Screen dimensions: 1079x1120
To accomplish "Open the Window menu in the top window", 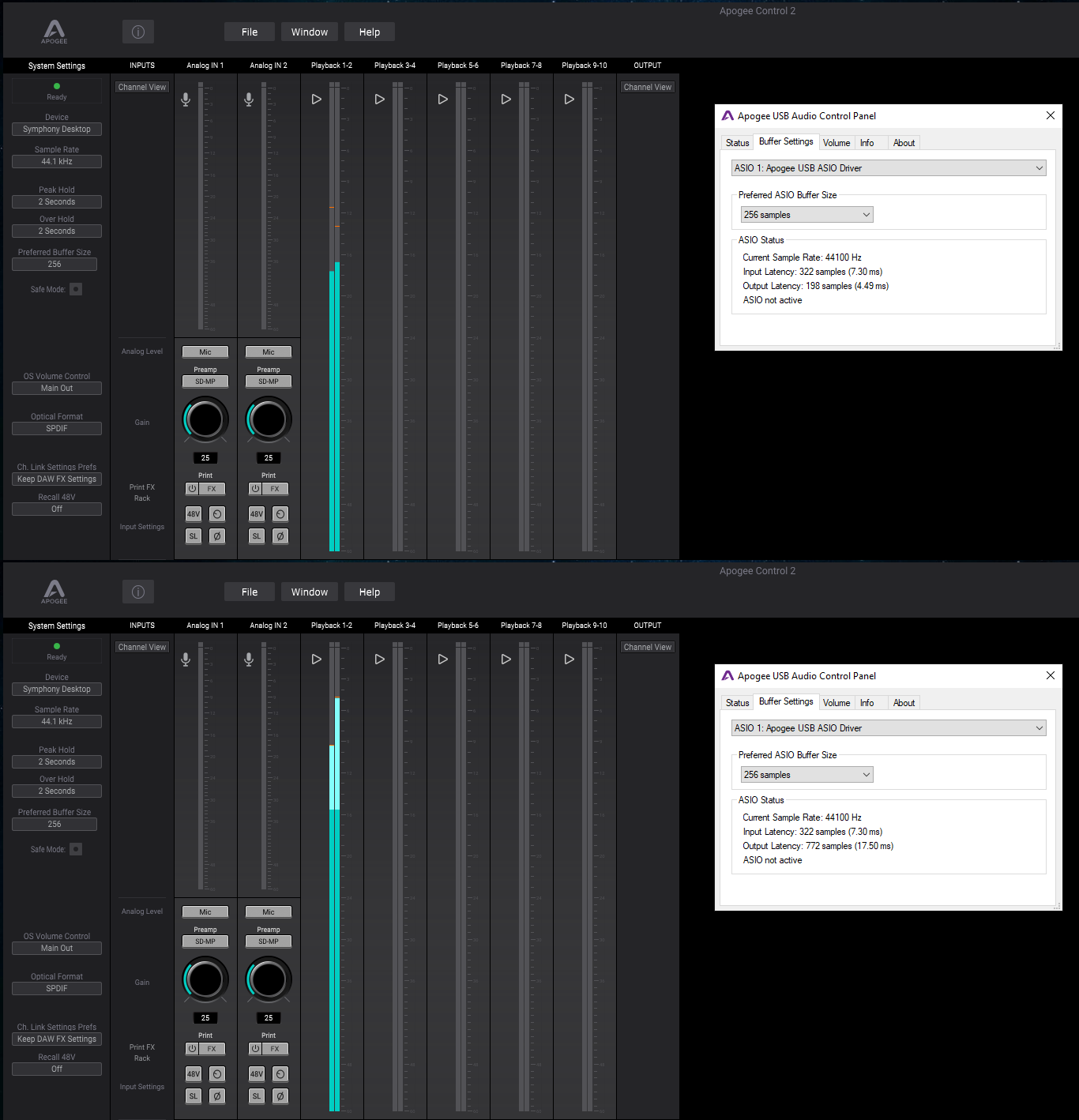I will [310, 32].
